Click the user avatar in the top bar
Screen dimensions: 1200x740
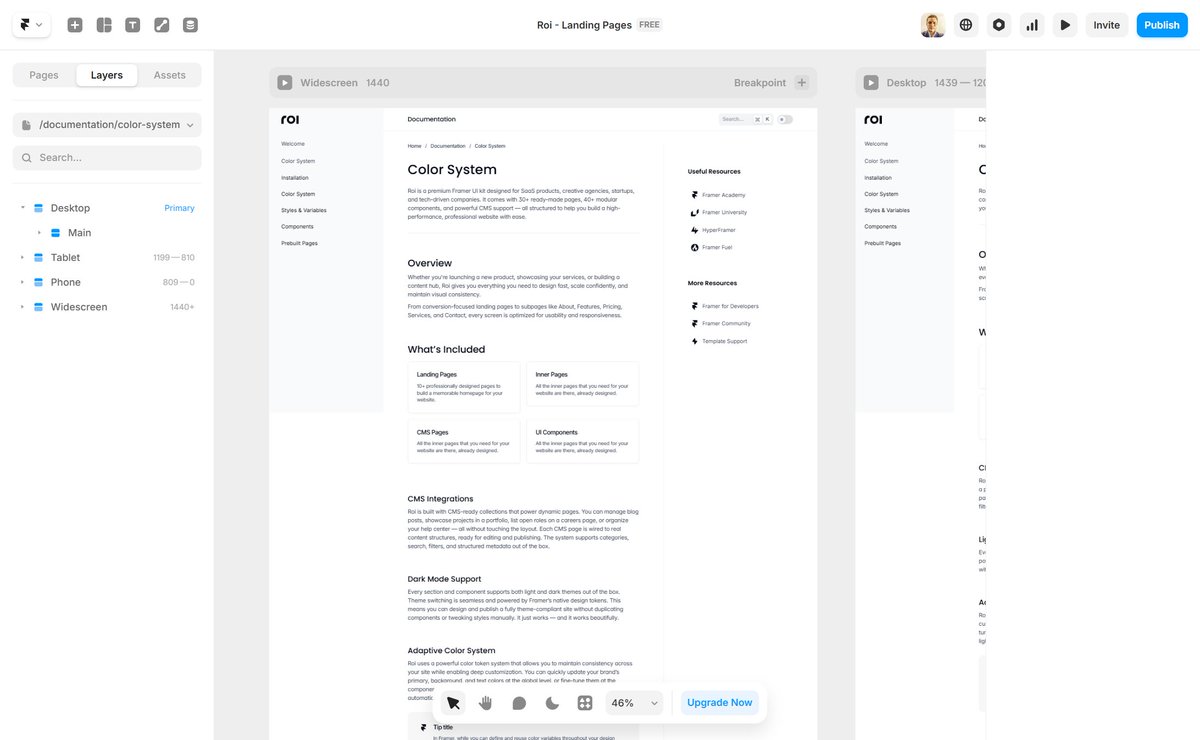click(x=933, y=25)
